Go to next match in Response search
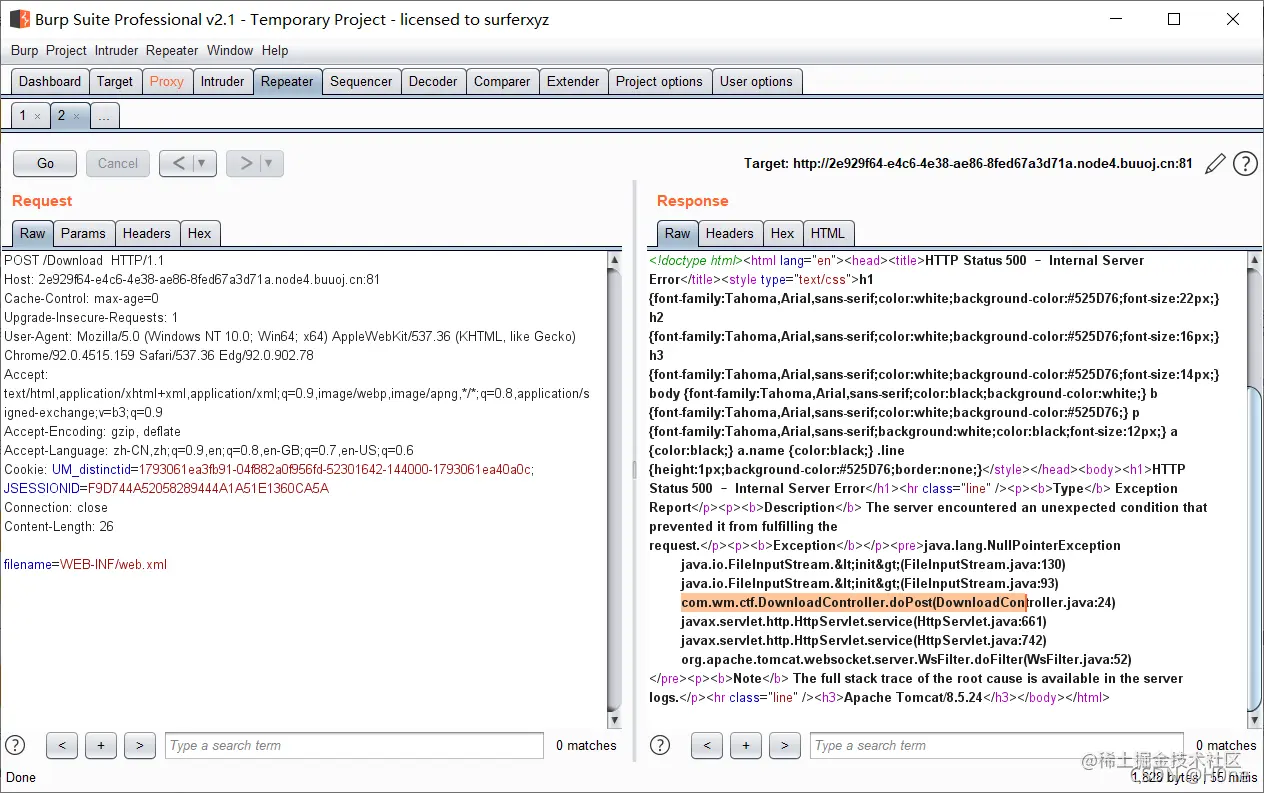The width and height of the screenshot is (1264, 793). (x=785, y=745)
